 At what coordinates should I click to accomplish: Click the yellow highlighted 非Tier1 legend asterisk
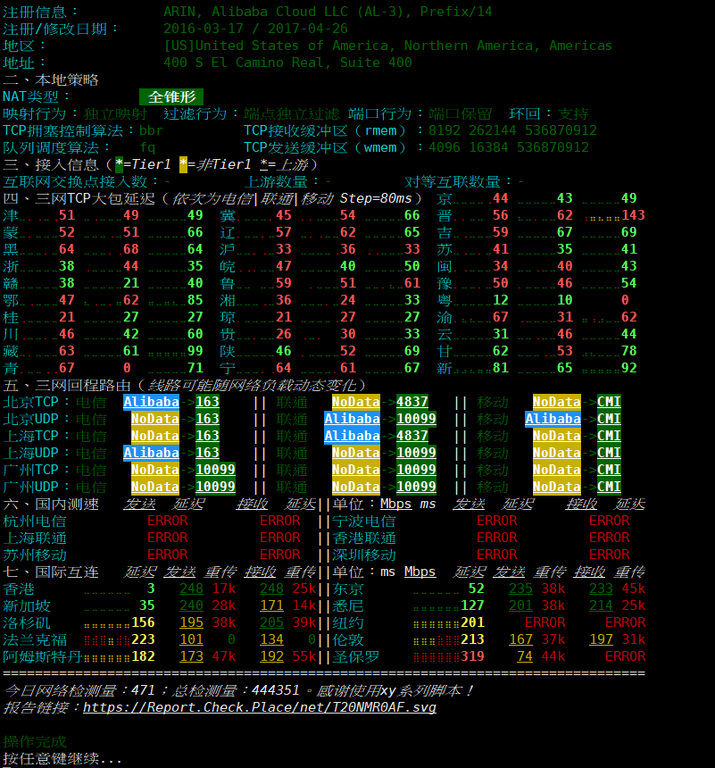pos(183,164)
